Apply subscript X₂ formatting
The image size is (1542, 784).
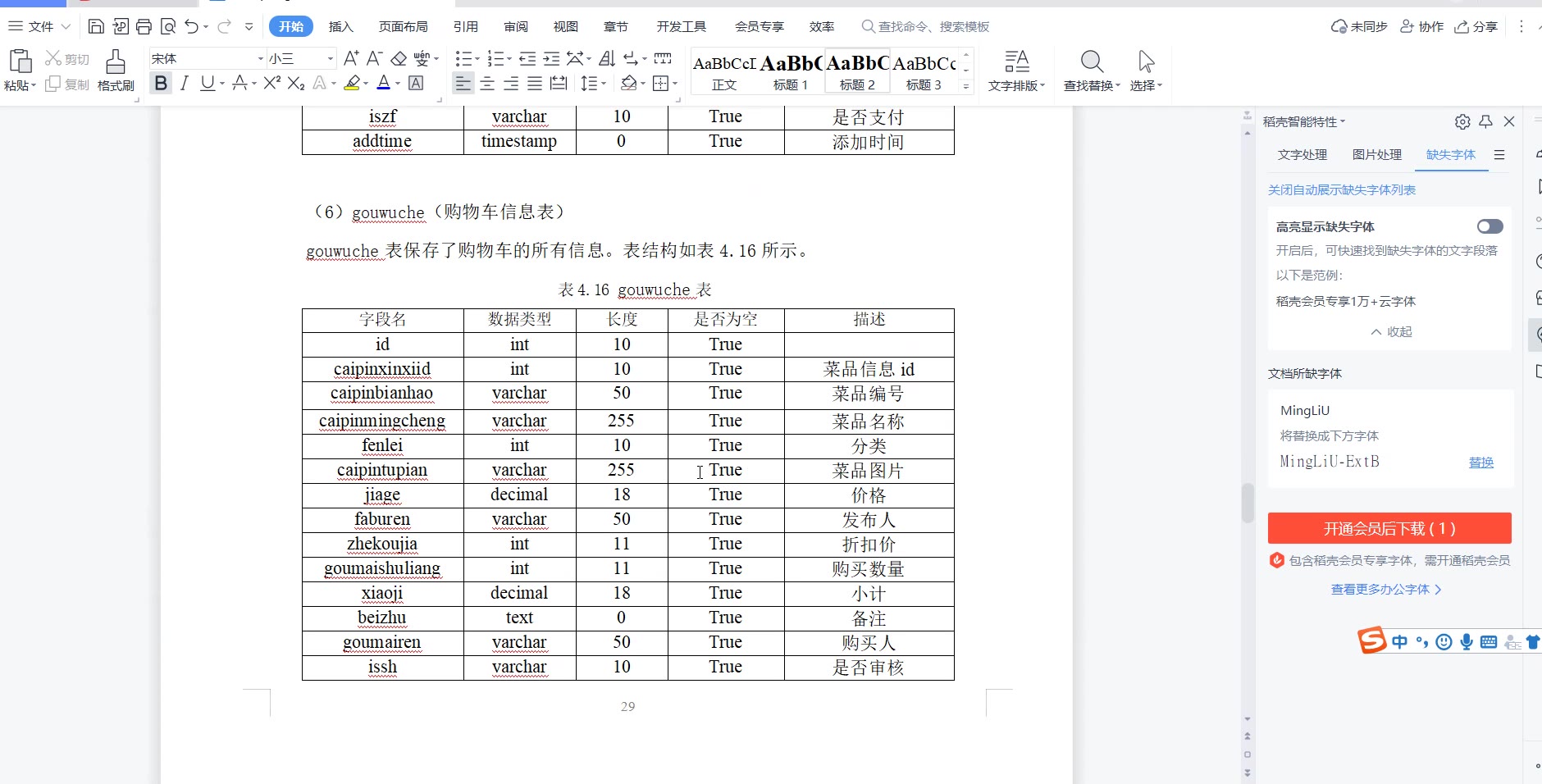(296, 83)
